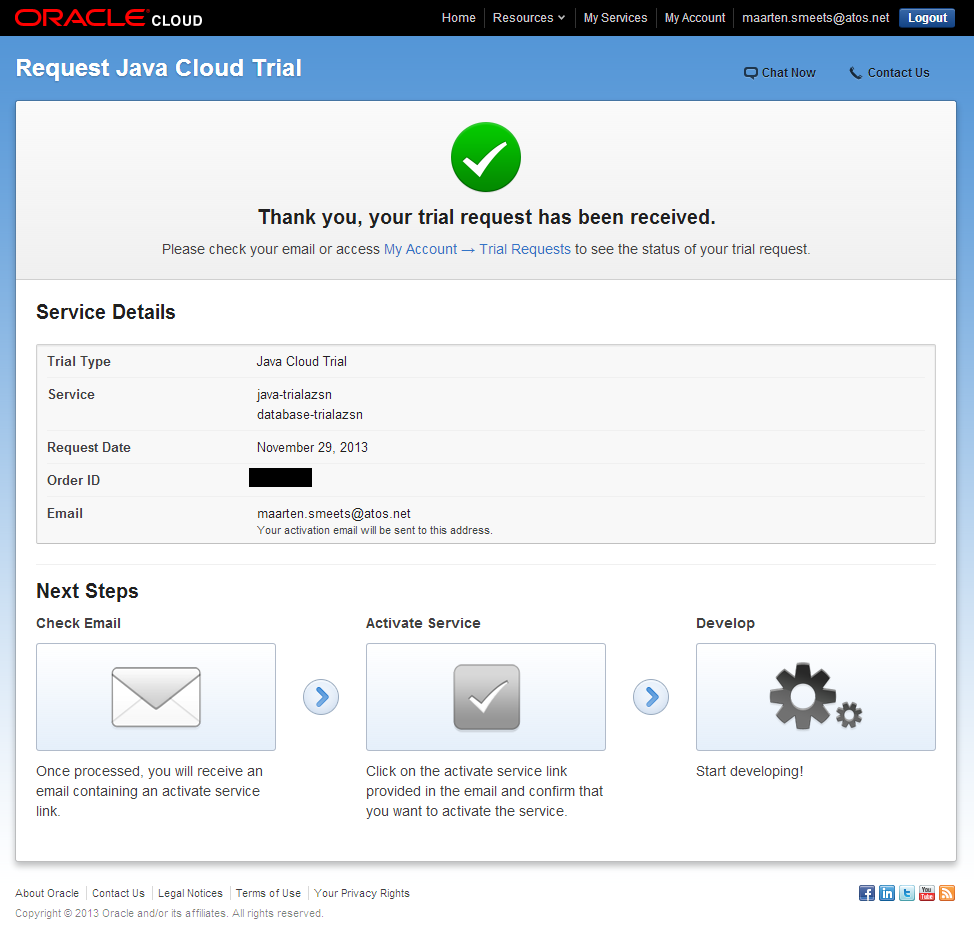
Task: Click the 'Next Steps' heading
Action: [x=87, y=591]
